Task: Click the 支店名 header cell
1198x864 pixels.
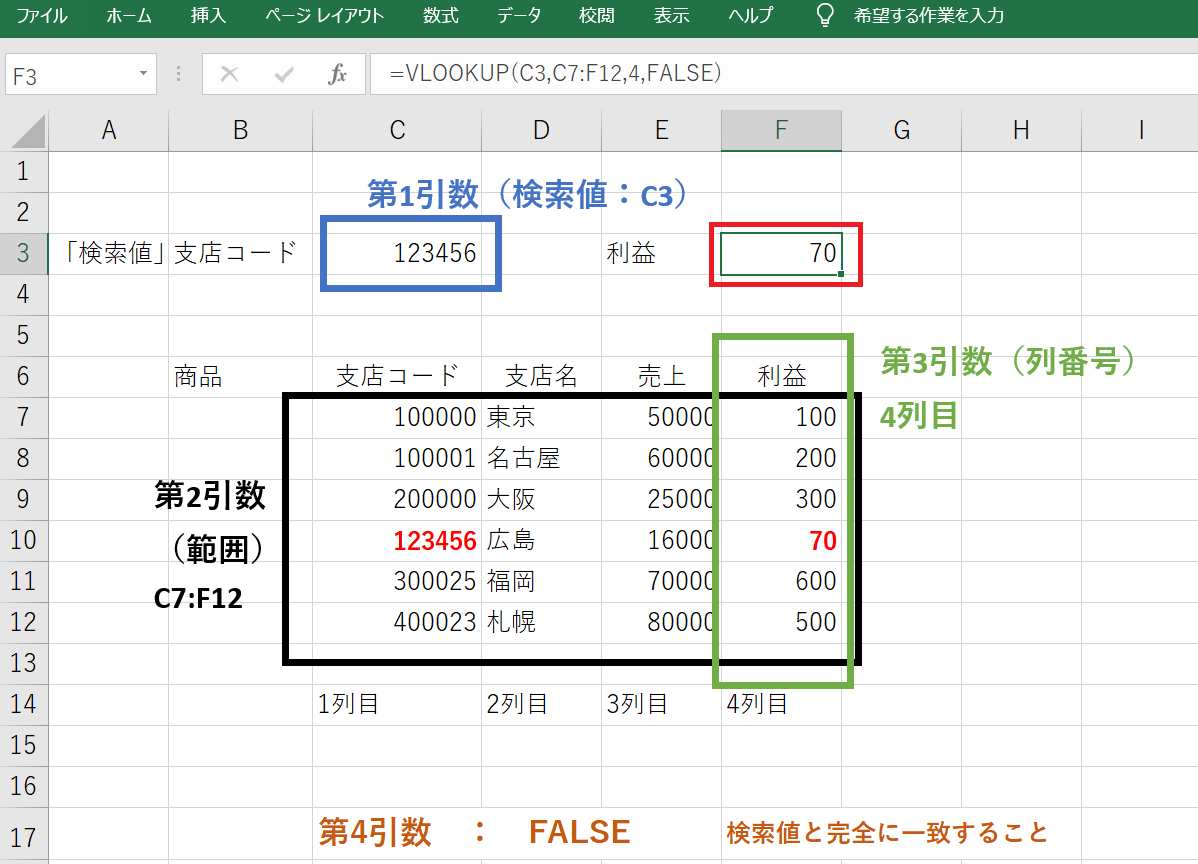Action: click(542, 376)
